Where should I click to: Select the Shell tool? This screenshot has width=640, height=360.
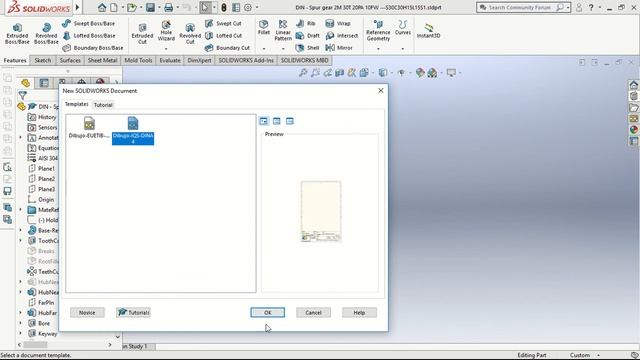click(x=307, y=48)
